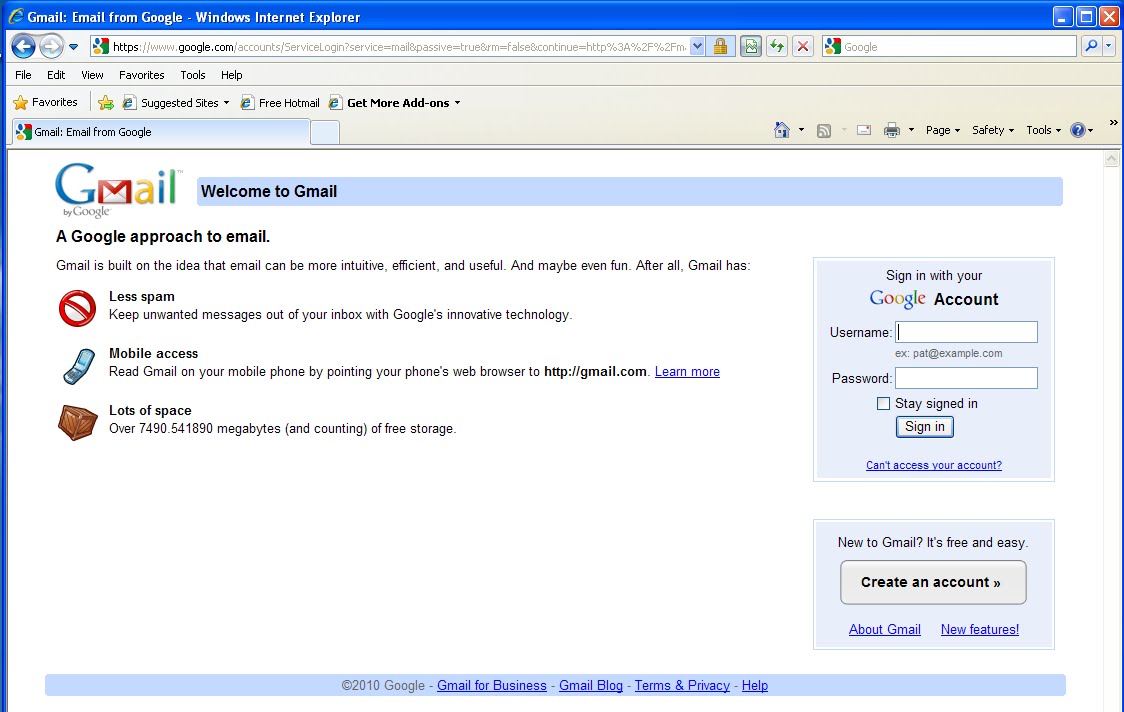Click the Sign in button

925,427
